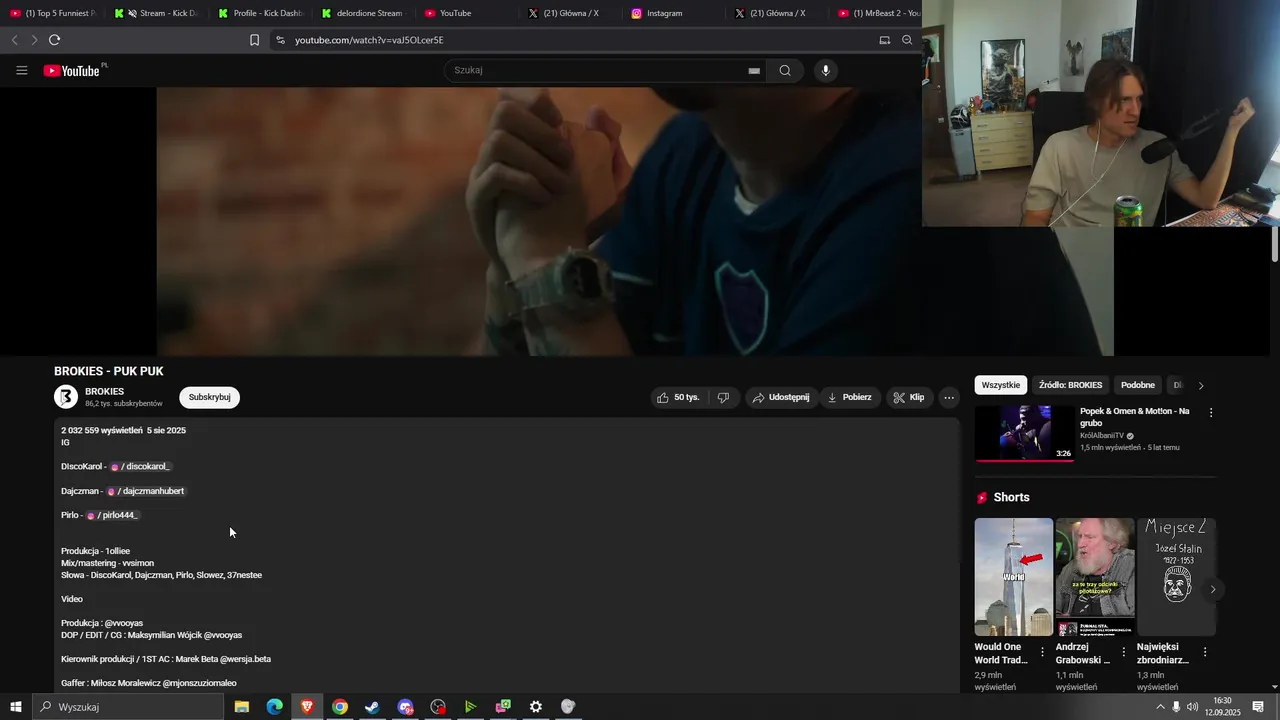Open File Explorer from taskbar

point(241,707)
